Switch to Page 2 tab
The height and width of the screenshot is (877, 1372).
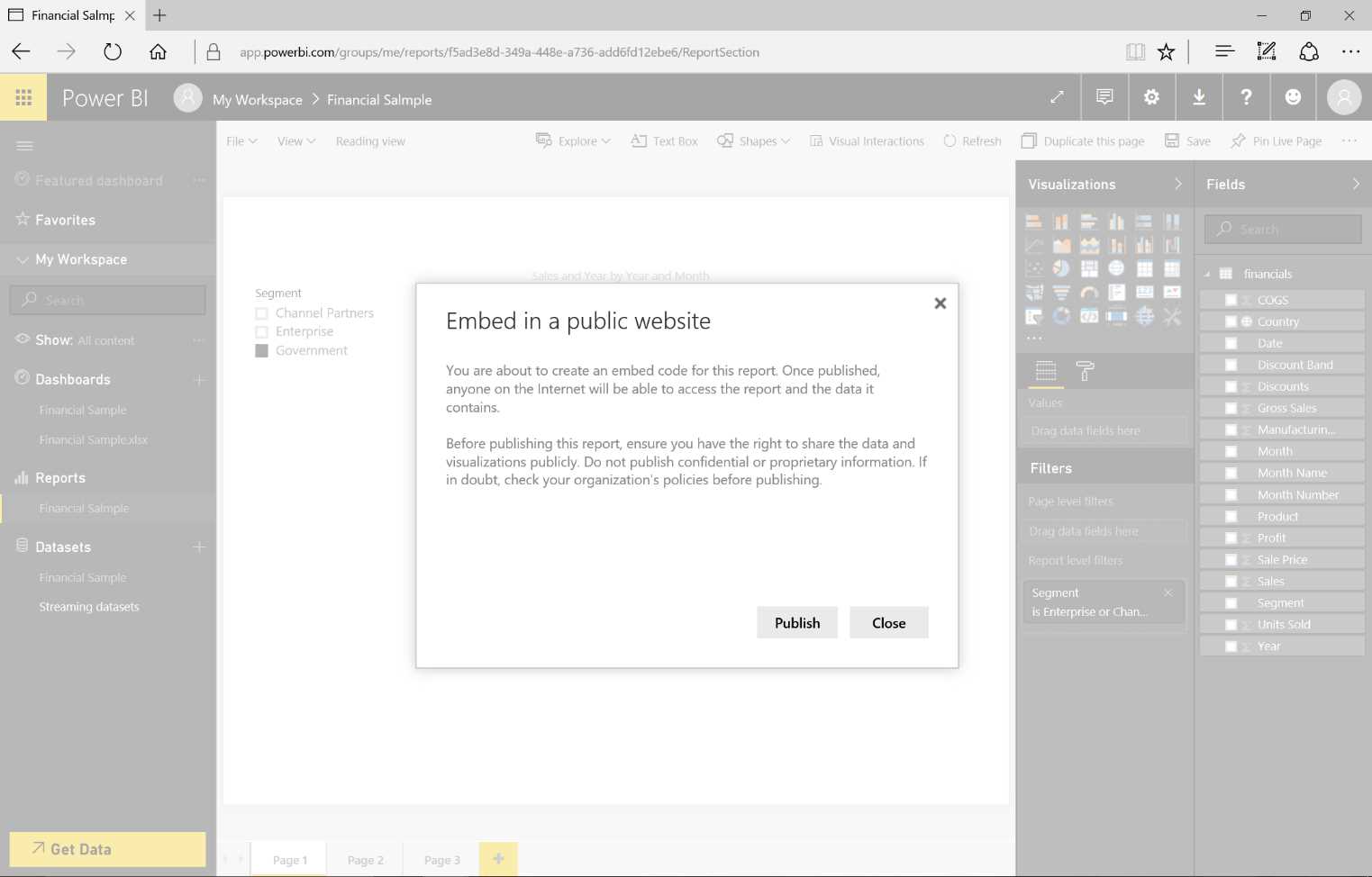point(365,859)
